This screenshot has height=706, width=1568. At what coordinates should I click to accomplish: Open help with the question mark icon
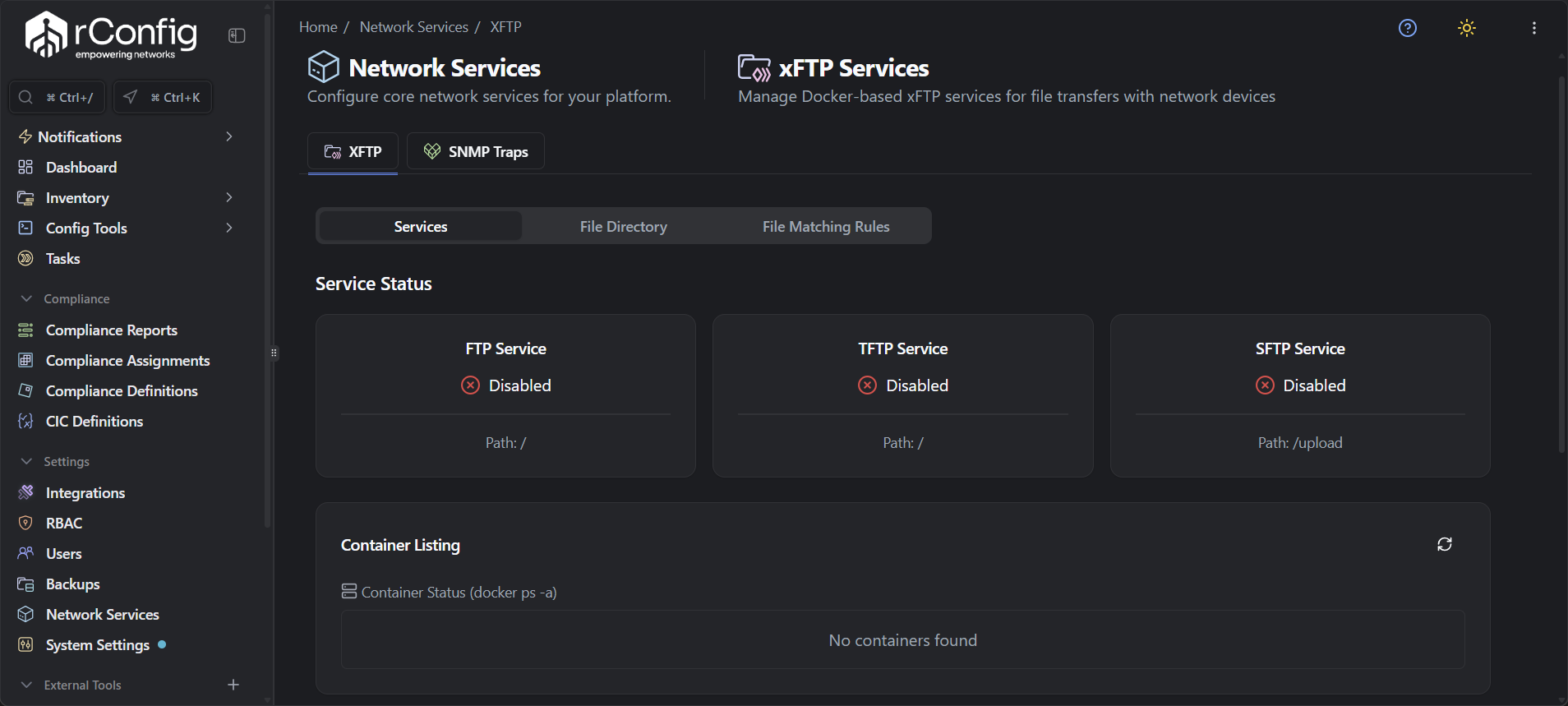1408,28
